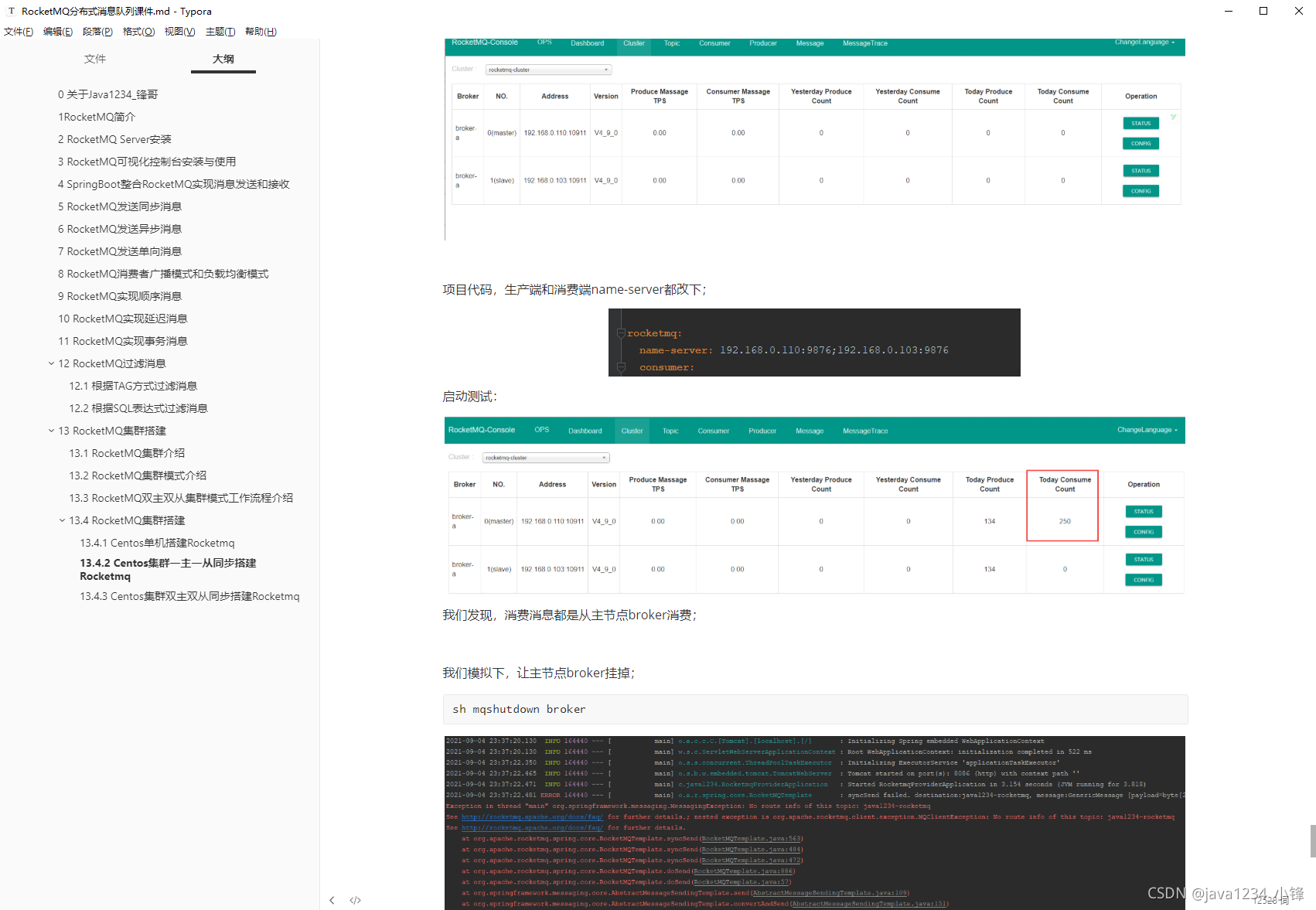Open the 段落(P) menu
Image resolution: width=1316 pixels, height=910 pixels.
(x=97, y=32)
